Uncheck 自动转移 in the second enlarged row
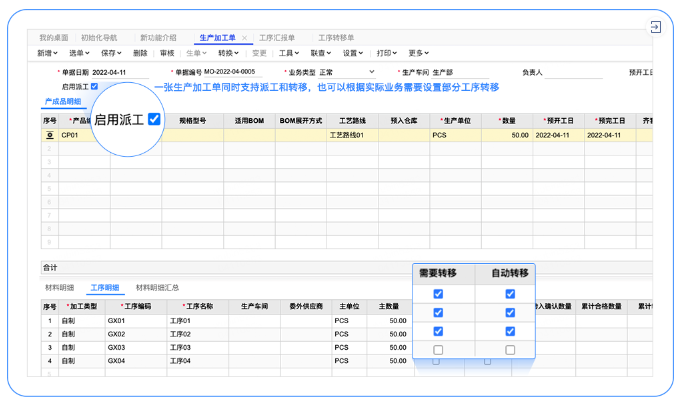Viewport: 679px width, 403px height. click(x=510, y=313)
